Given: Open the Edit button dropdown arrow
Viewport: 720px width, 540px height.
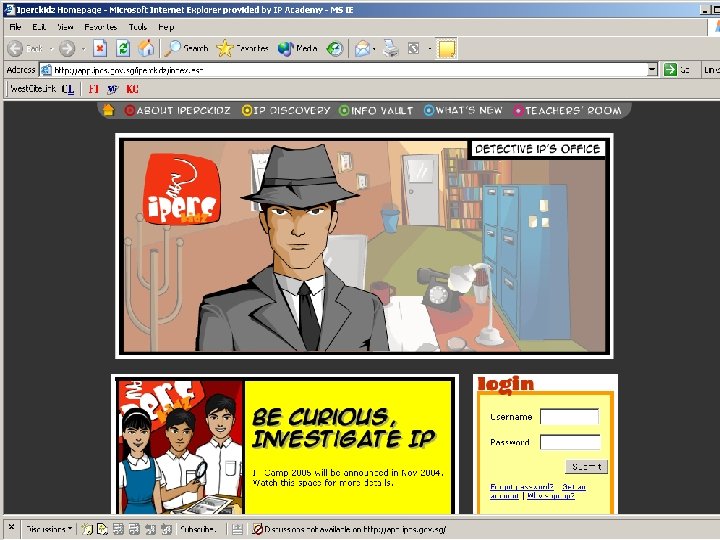Looking at the screenshot, I should 429,49.
